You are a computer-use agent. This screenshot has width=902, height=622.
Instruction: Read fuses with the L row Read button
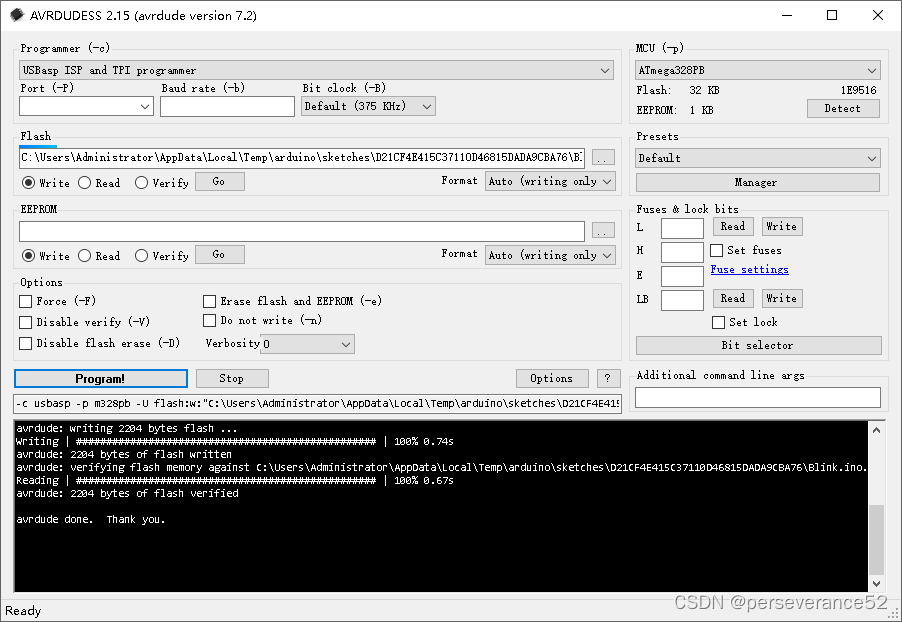pos(733,227)
